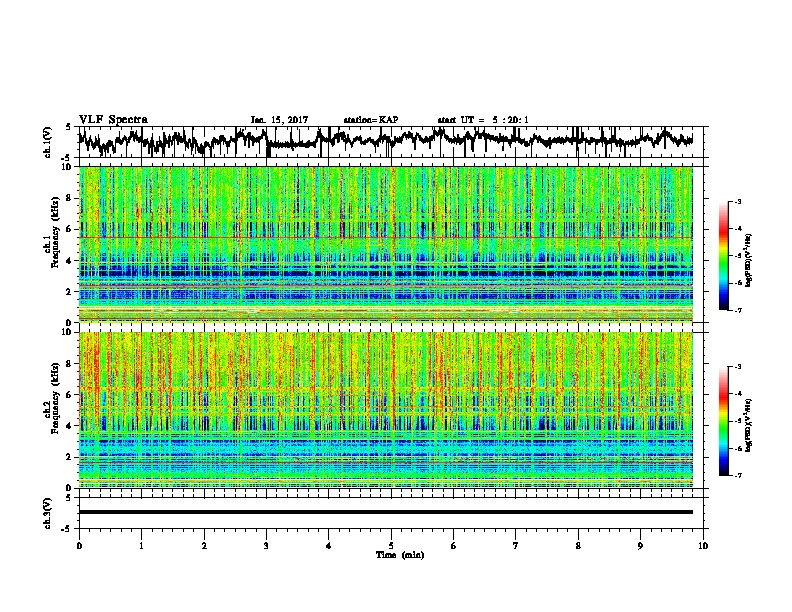Click time axis tick label "2"
792x612 pixels.
point(204,546)
